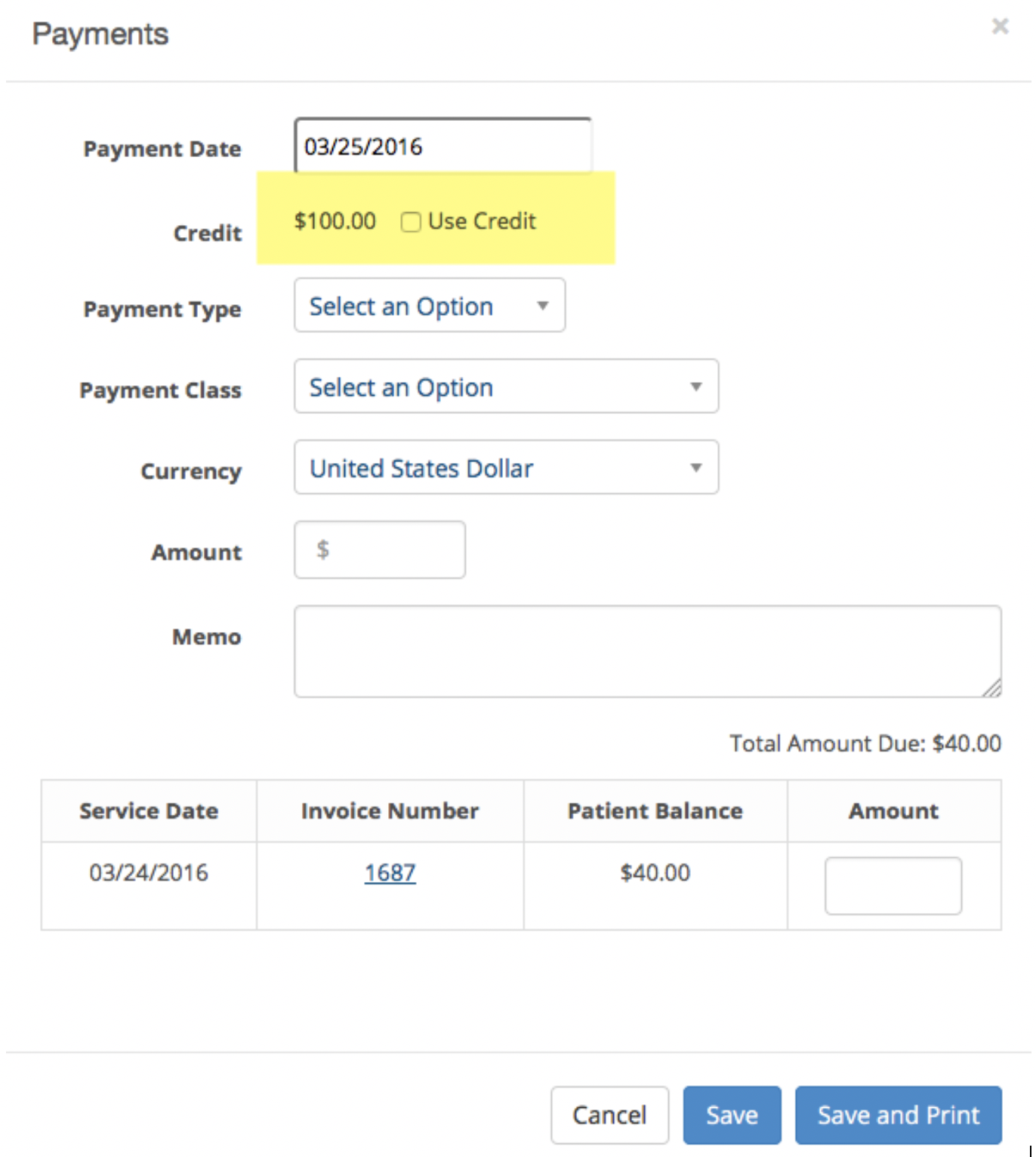This screenshot has height=1157, width=1036.
Task: Enable the Use Credit checkbox
Action: point(411,222)
